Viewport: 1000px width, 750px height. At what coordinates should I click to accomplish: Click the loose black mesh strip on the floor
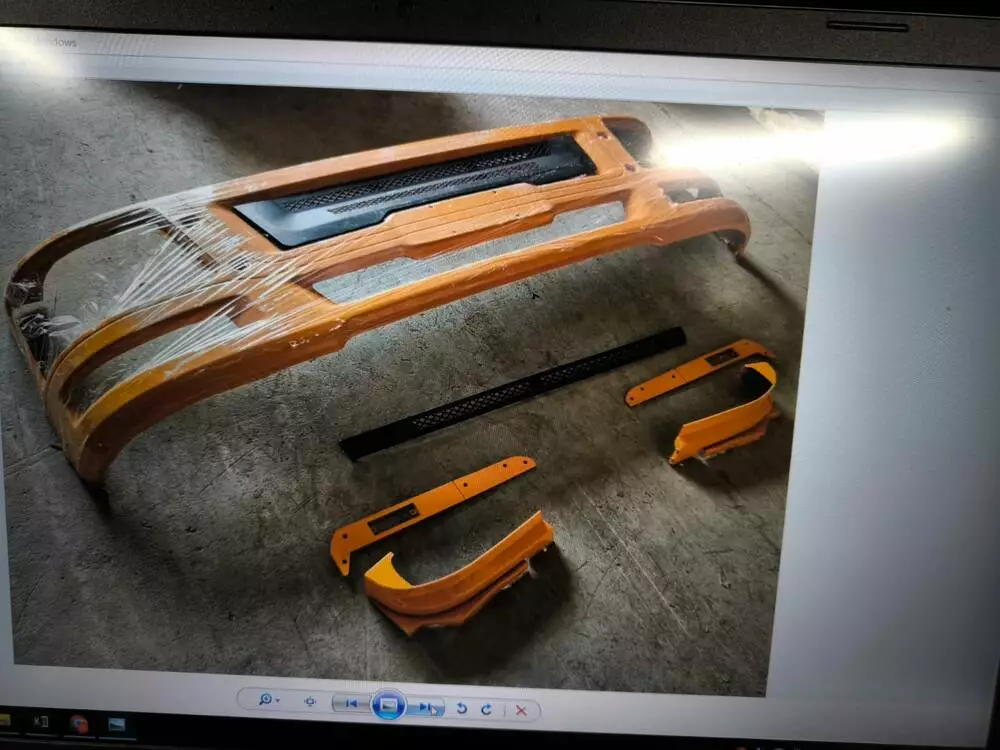[x=510, y=392]
